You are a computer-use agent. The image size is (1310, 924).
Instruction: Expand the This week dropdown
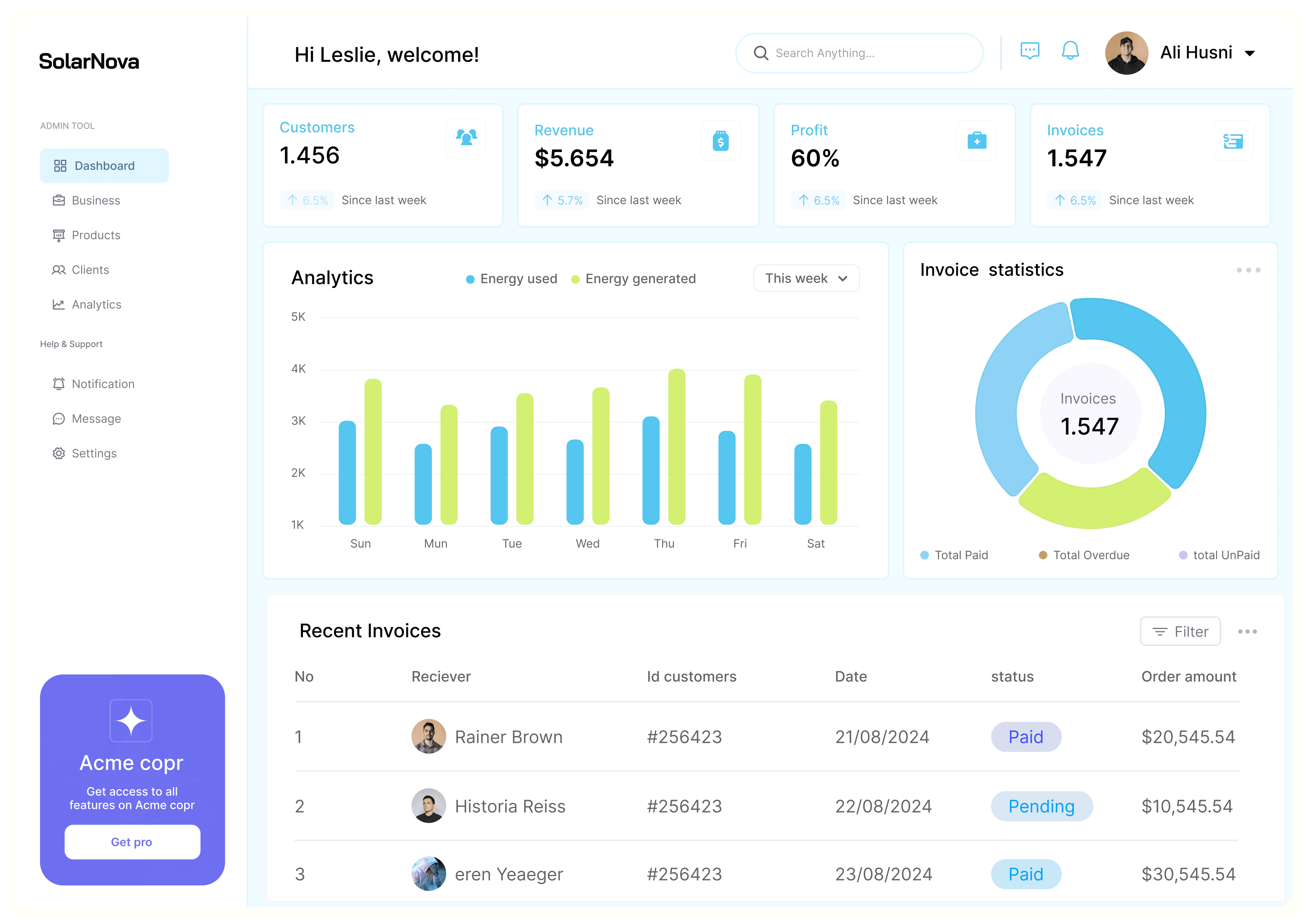click(806, 278)
